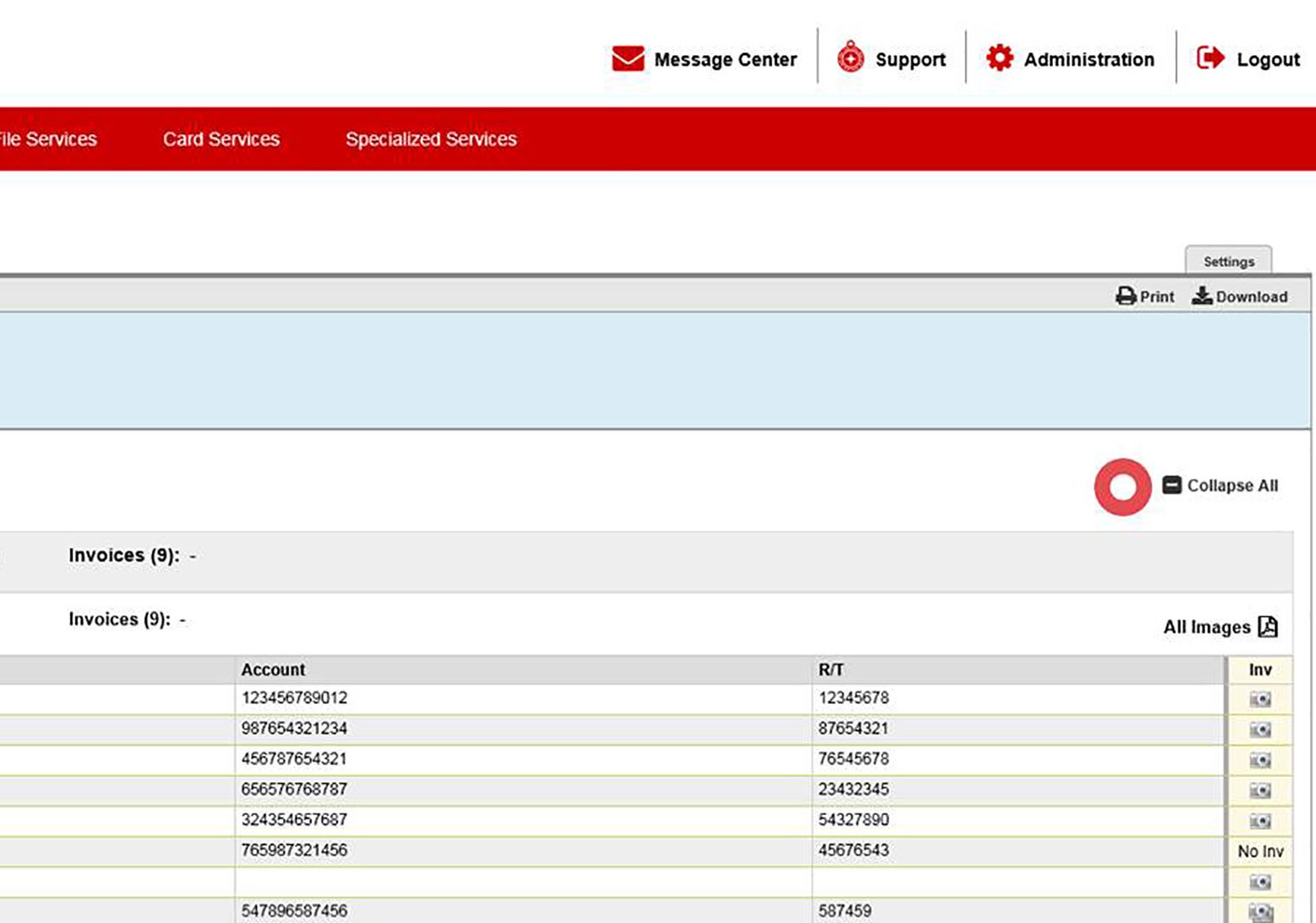Viewport: 1316px width, 923px height.
Task: Select the No Inv cell
Action: click(1260, 852)
